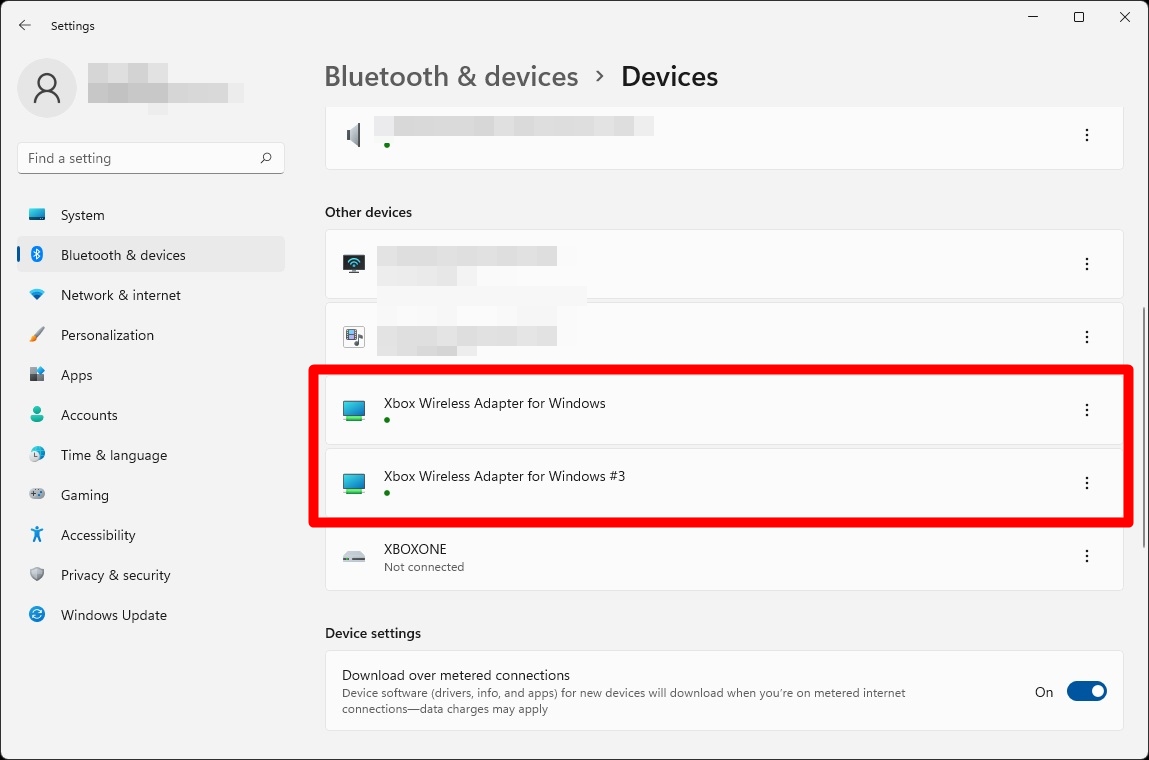Viewport: 1149px width, 760px height.
Task: Open the System settings page
Action: tap(150, 215)
